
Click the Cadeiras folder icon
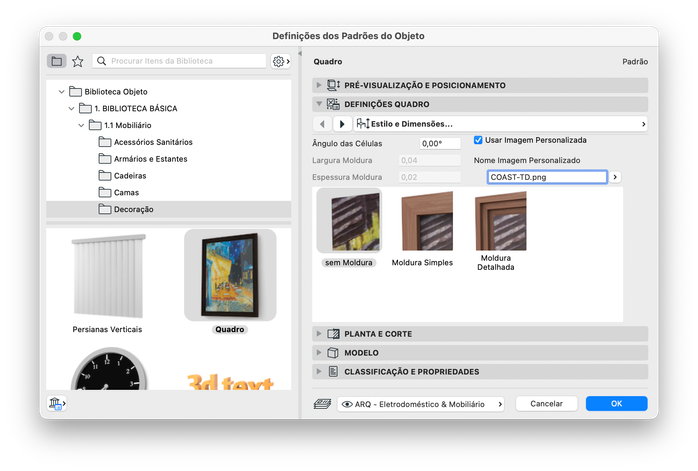[x=105, y=175]
